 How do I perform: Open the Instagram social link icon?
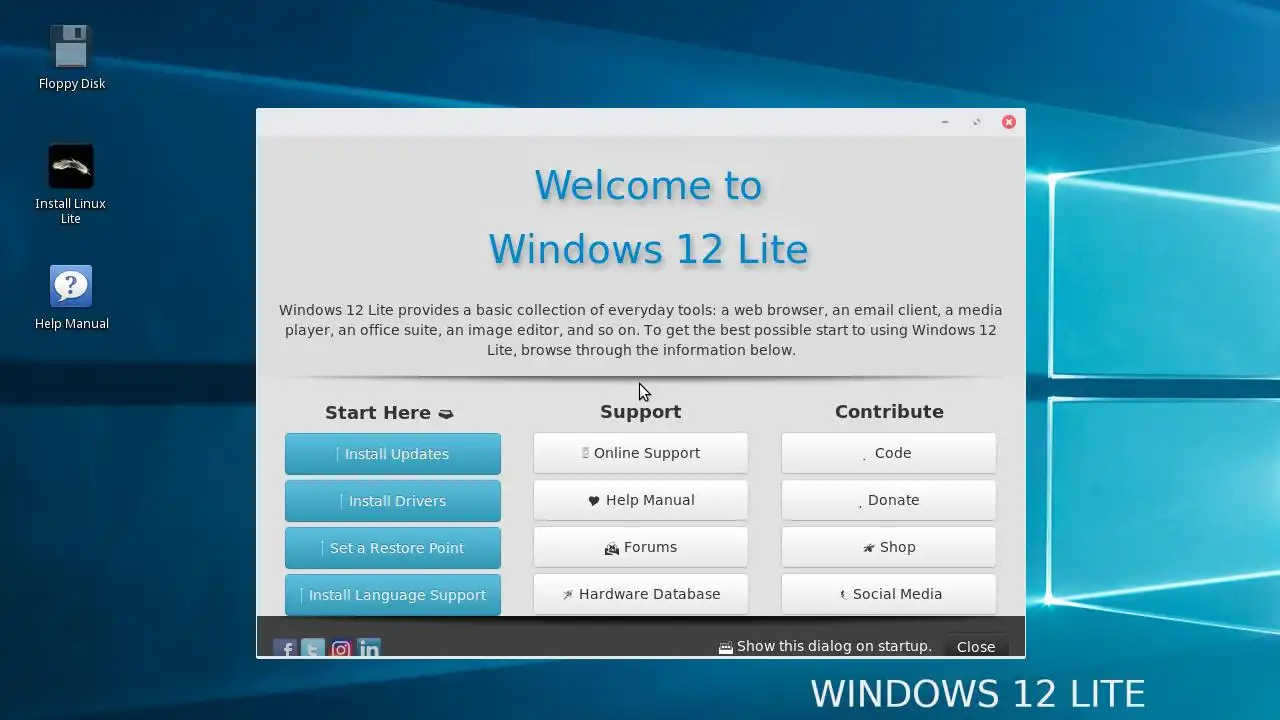(341, 649)
